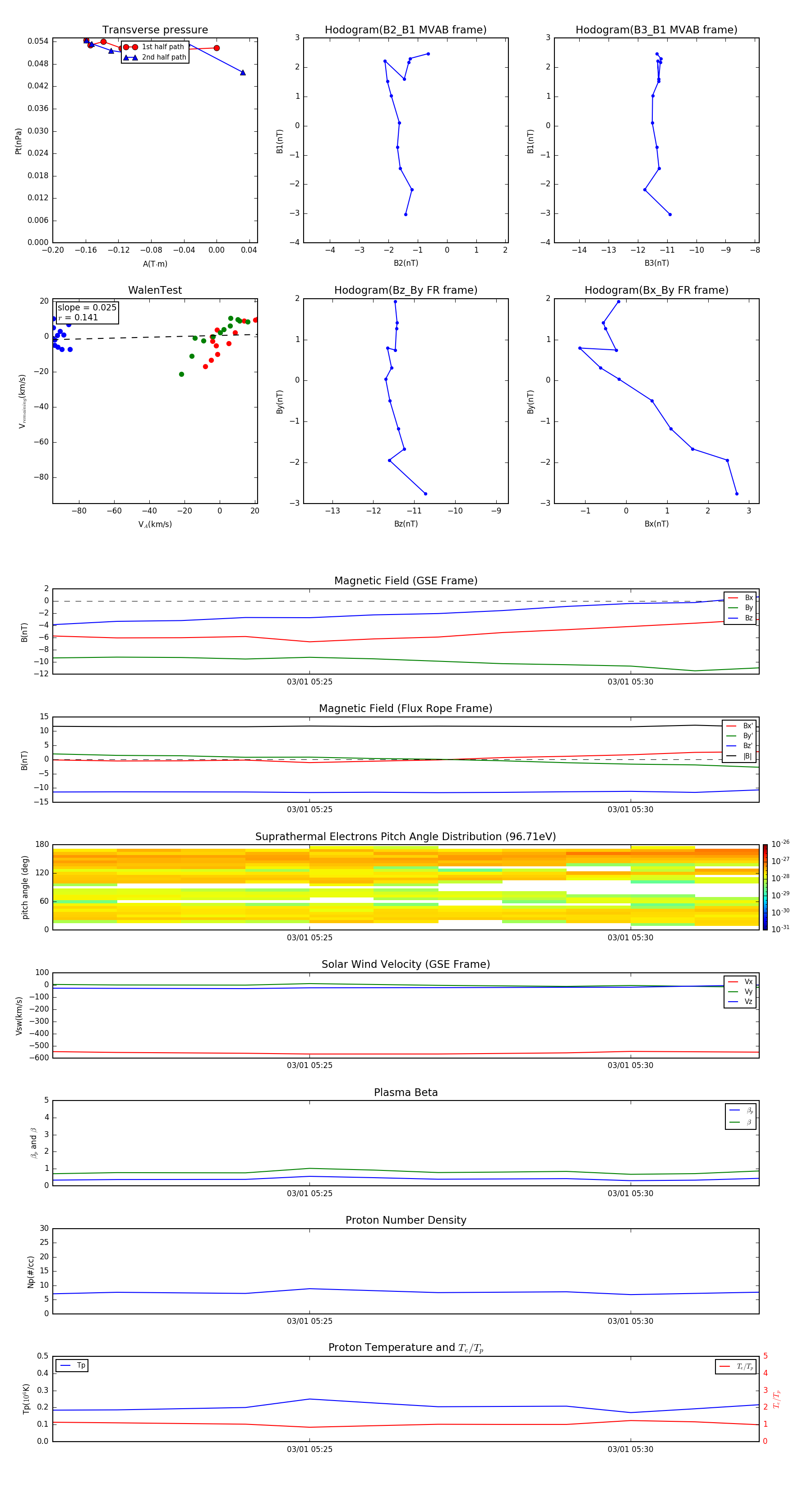Click the "Hodogram(Bz_By FR frame)" title
Viewport: 812px width, 1489px height.
tap(406, 290)
